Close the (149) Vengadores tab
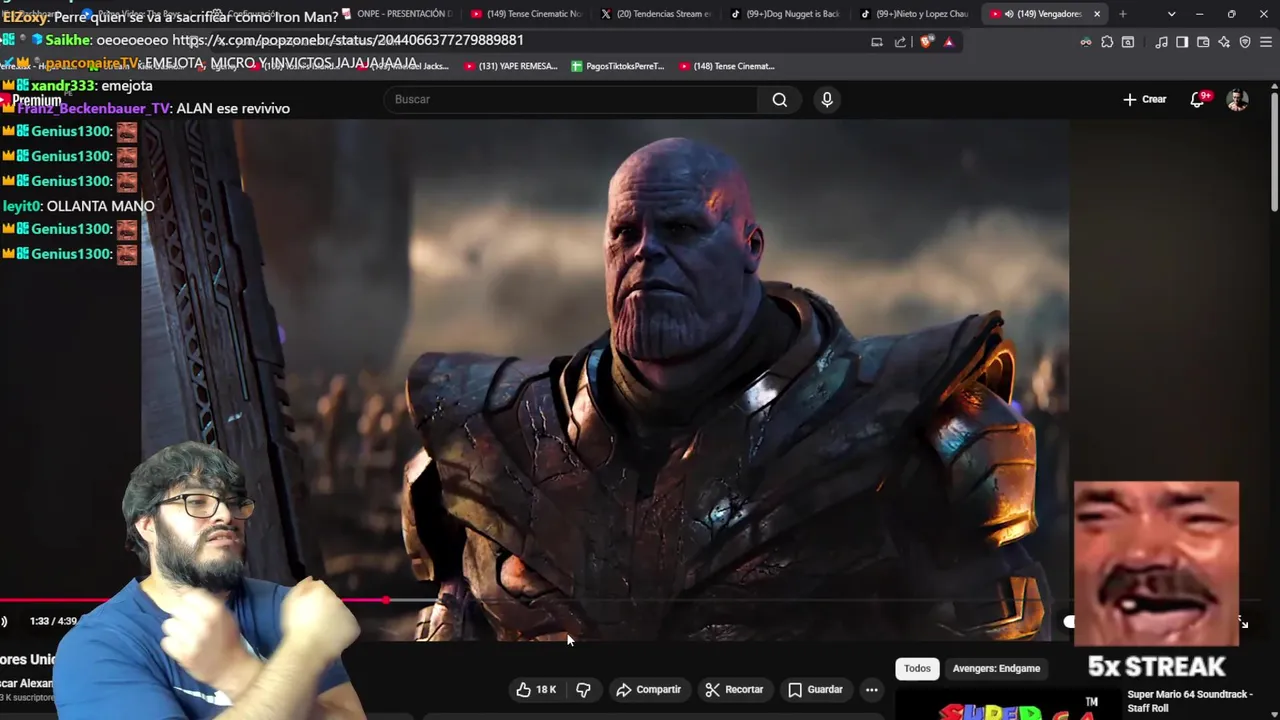This screenshot has width=1280, height=720. pos(1097,14)
